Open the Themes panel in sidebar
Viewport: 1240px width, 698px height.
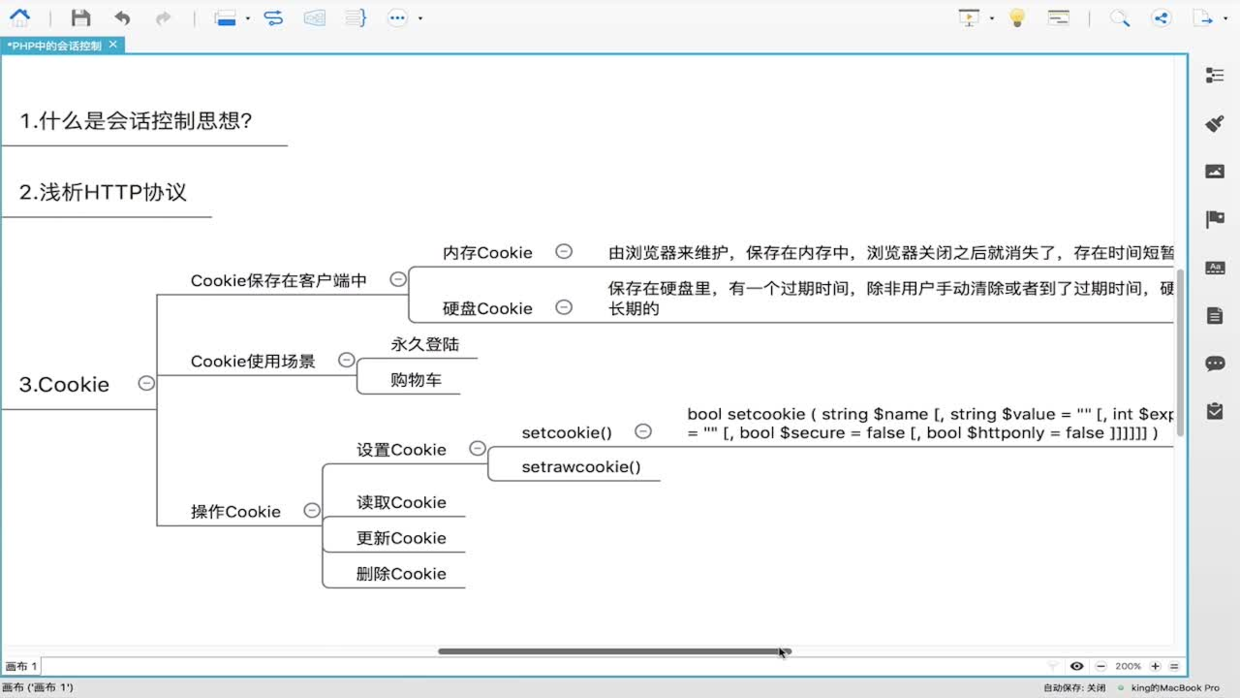click(x=1215, y=267)
